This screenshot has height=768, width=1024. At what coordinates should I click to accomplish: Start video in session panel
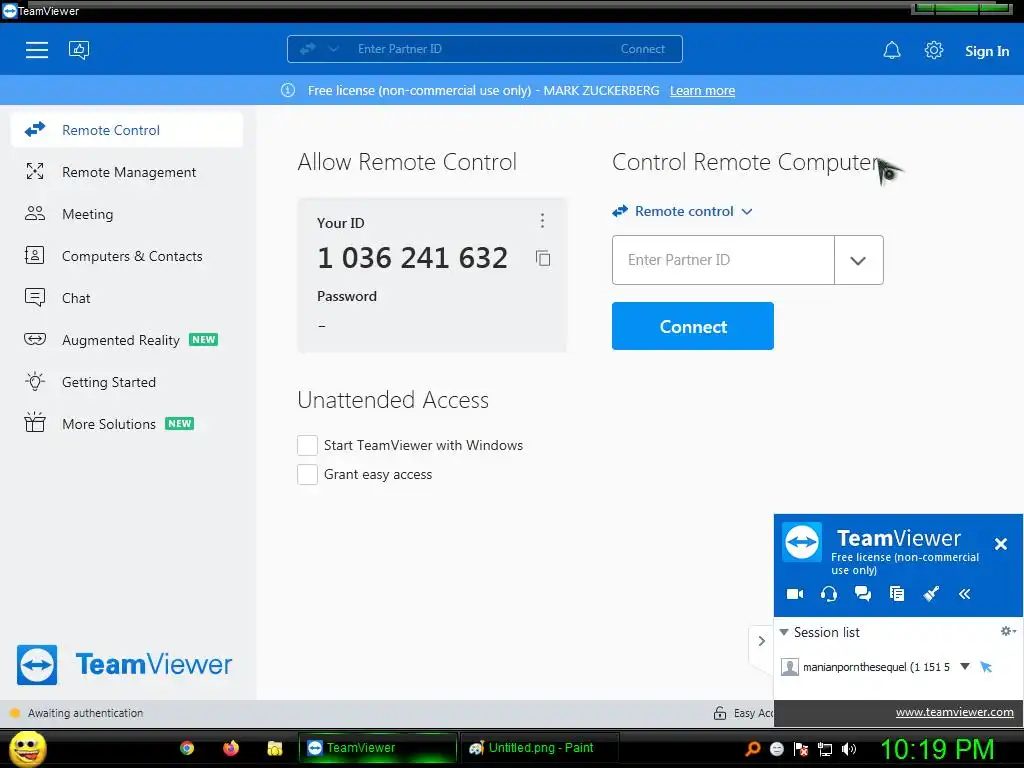tap(795, 594)
